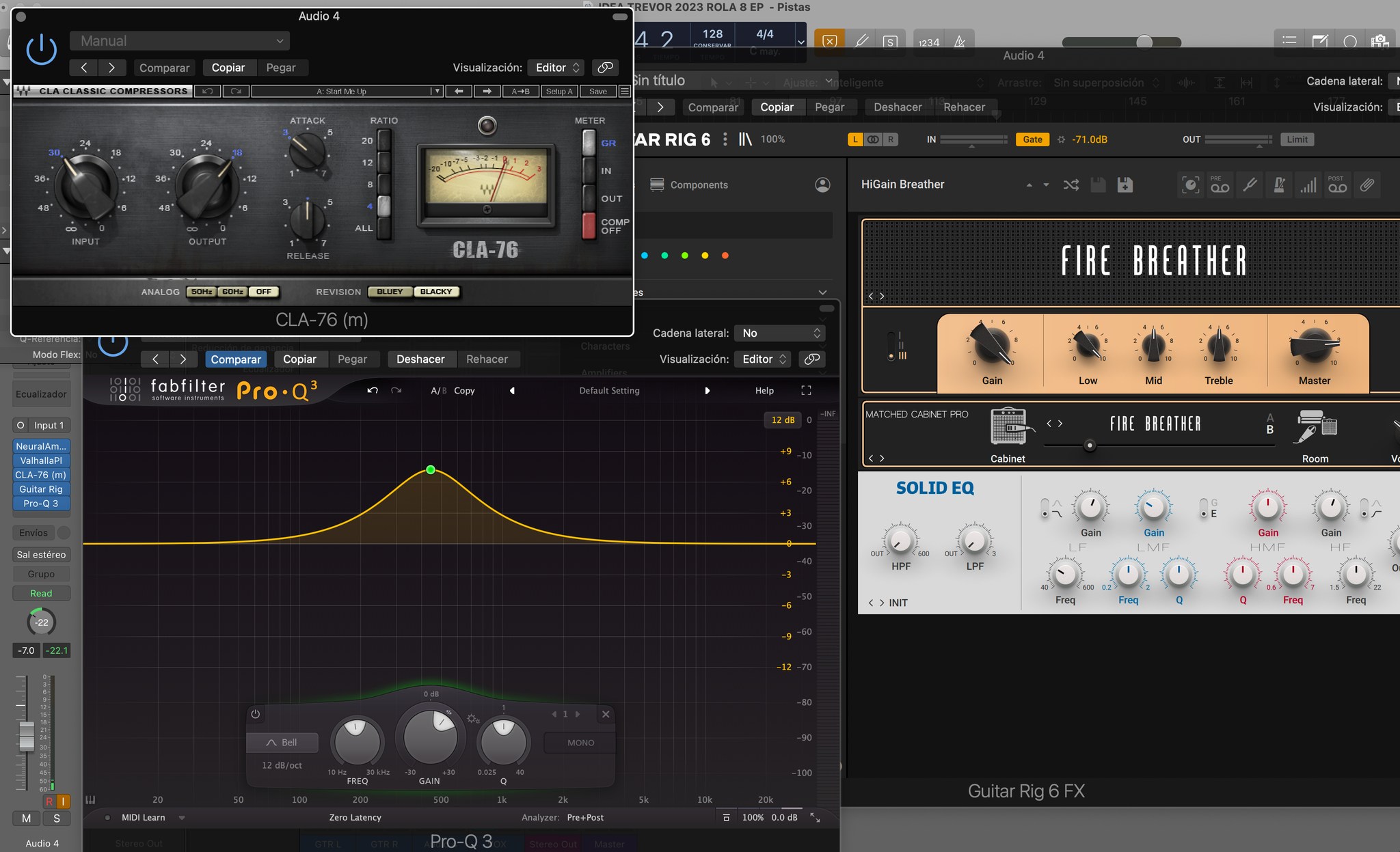Viewport: 1400px width, 852px height.
Task: Open Visualización Editor dropdown in CLA-76 window
Action: pyautogui.click(x=556, y=68)
